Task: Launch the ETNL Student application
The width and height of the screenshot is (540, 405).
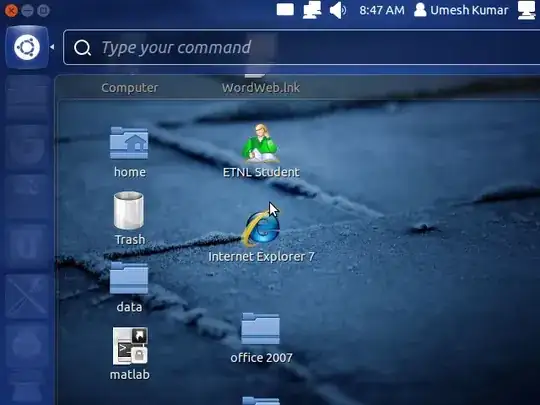Action: click(261, 143)
